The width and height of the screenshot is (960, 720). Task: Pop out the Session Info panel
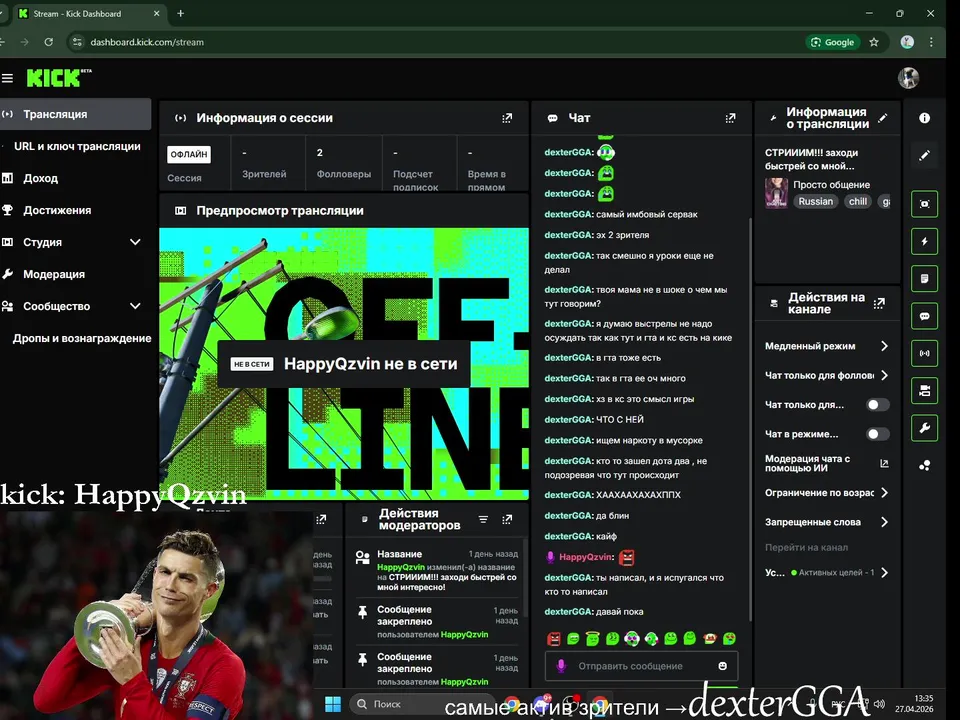(507, 118)
